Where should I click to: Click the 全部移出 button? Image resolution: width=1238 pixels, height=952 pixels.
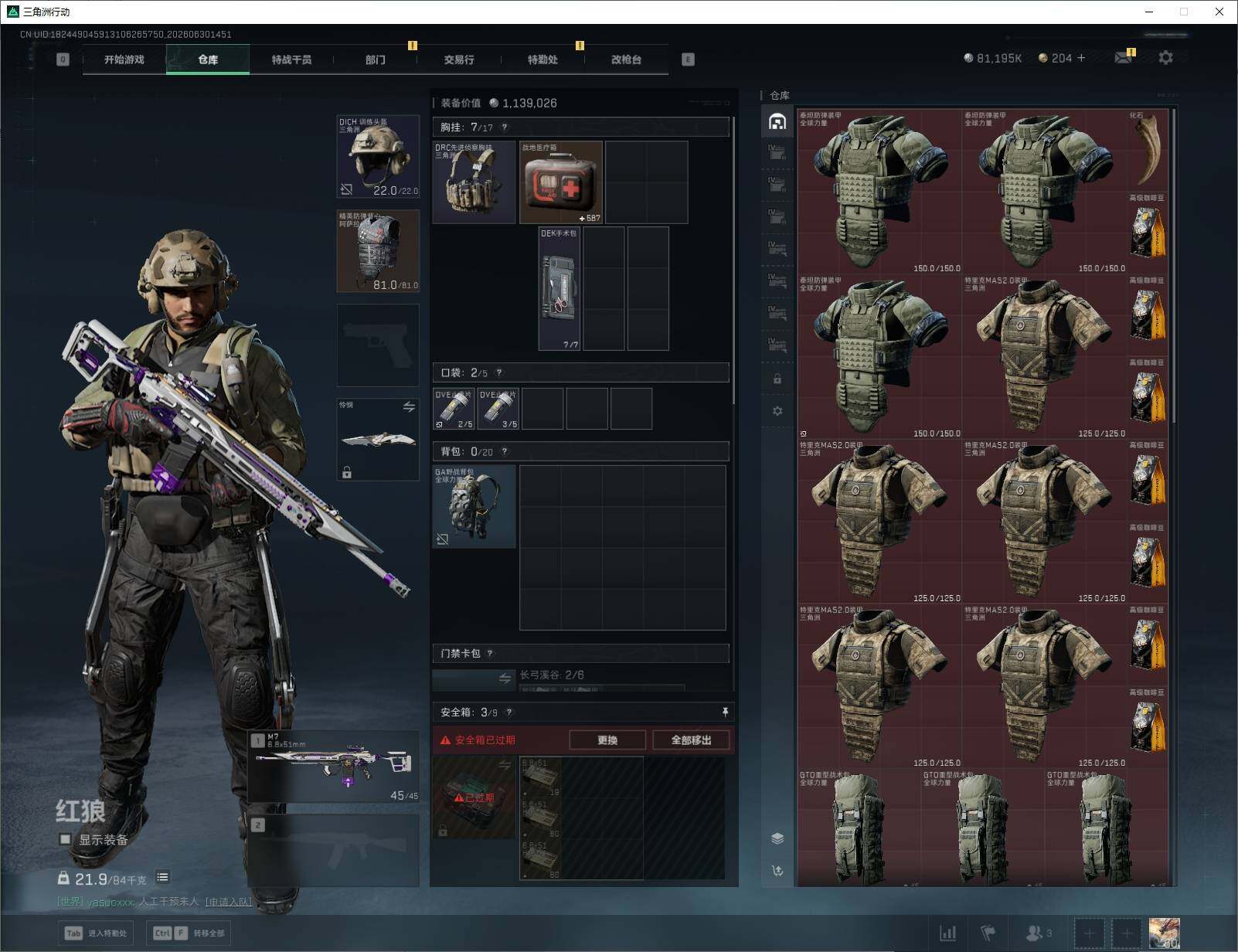click(x=691, y=740)
